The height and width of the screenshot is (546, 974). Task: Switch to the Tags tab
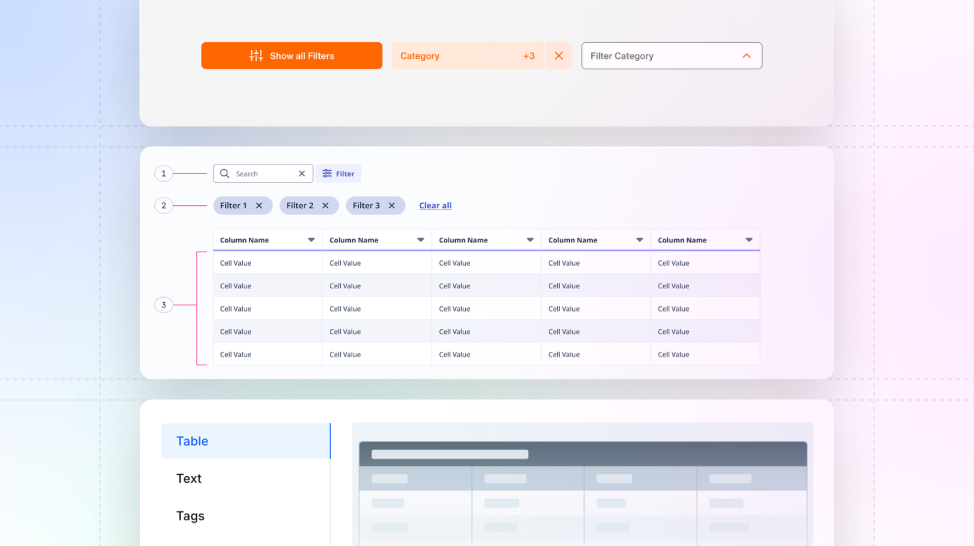click(x=190, y=516)
